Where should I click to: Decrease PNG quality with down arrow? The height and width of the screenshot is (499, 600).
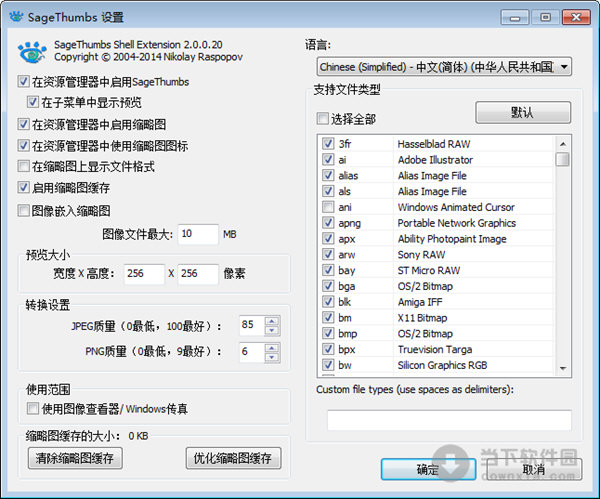272,357
